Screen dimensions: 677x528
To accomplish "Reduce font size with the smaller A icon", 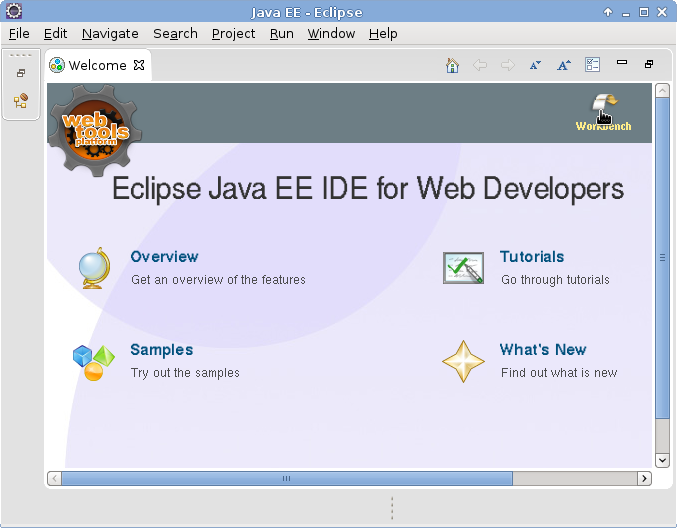I will pyautogui.click(x=535, y=65).
